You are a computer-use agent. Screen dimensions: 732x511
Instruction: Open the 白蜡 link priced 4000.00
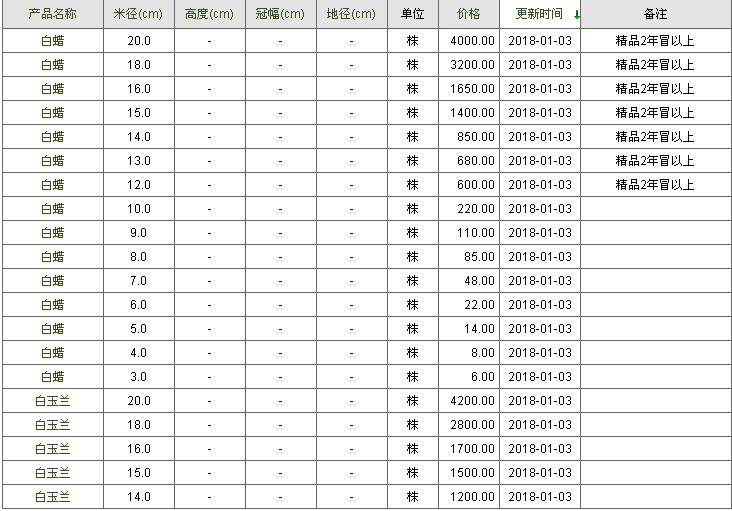click(x=52, y=41)
